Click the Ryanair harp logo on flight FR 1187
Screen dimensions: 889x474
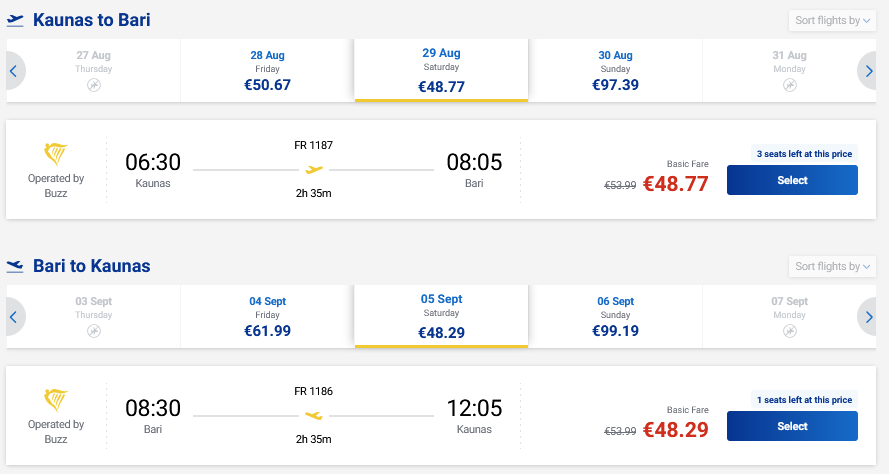56,154
